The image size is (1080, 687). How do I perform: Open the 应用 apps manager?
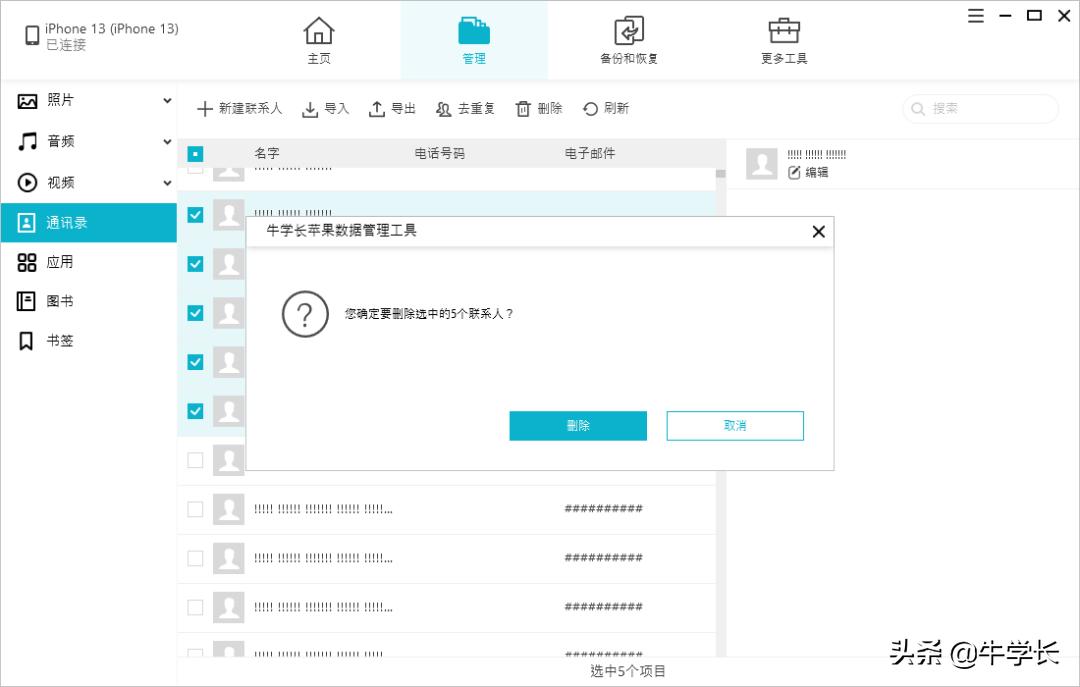coord(58,262)
